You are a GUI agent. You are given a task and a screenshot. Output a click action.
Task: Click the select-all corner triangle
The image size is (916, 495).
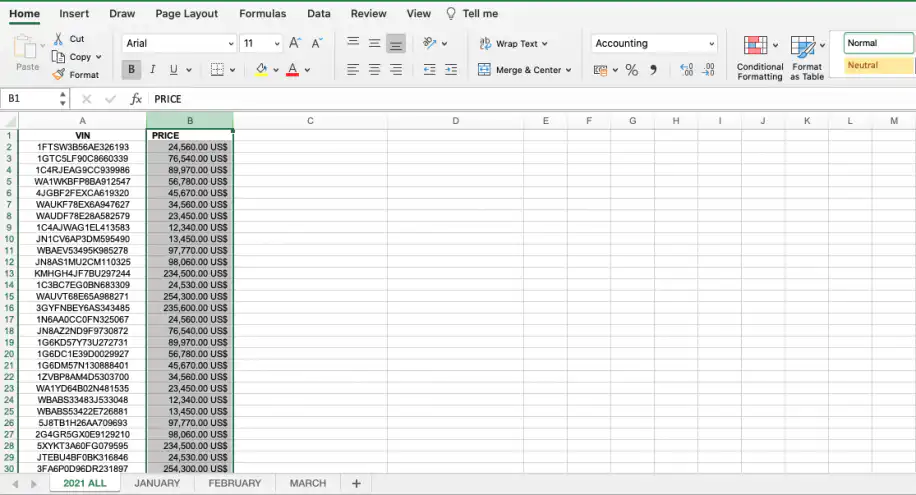click(x=10, y=121)
